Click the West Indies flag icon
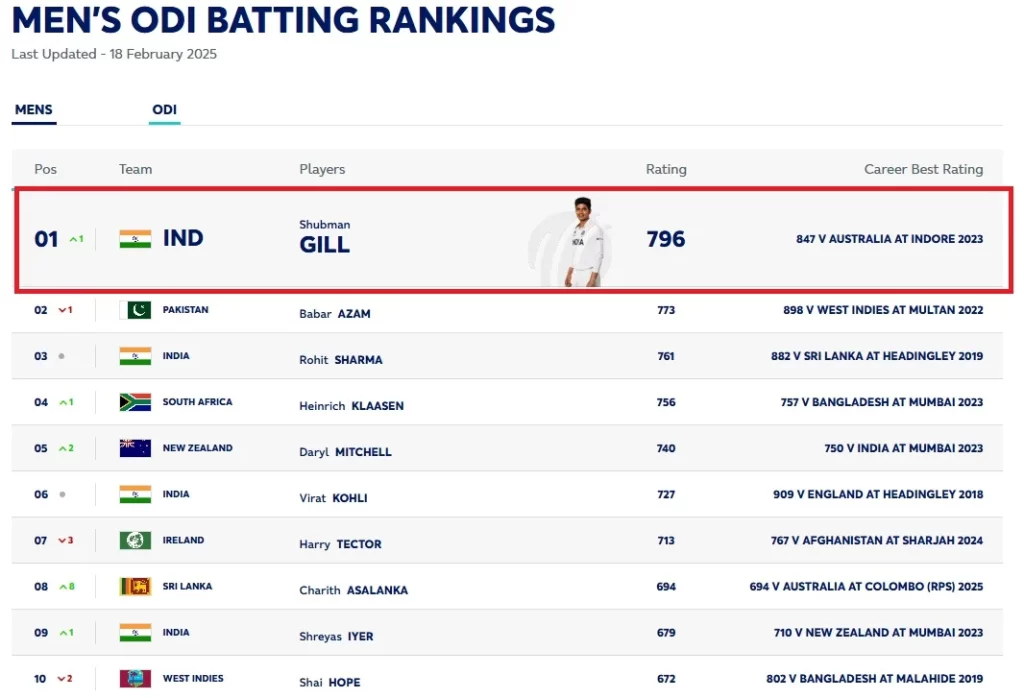The image size is (1024, 698). (x=135, y=678)
